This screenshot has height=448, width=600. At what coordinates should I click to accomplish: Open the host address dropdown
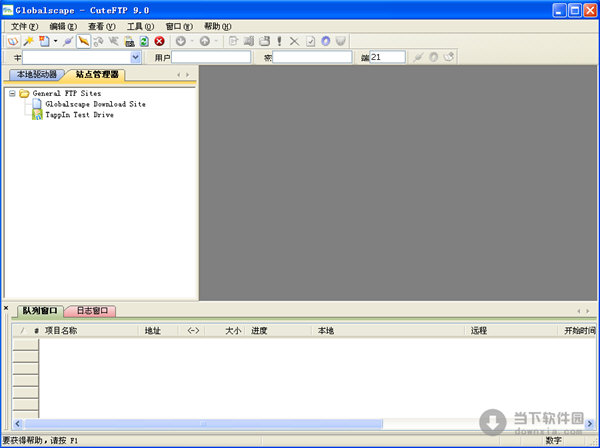point(136,58)
